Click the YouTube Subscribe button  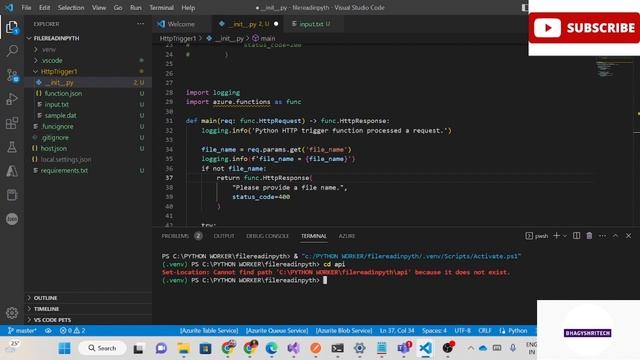click(584, 28)
